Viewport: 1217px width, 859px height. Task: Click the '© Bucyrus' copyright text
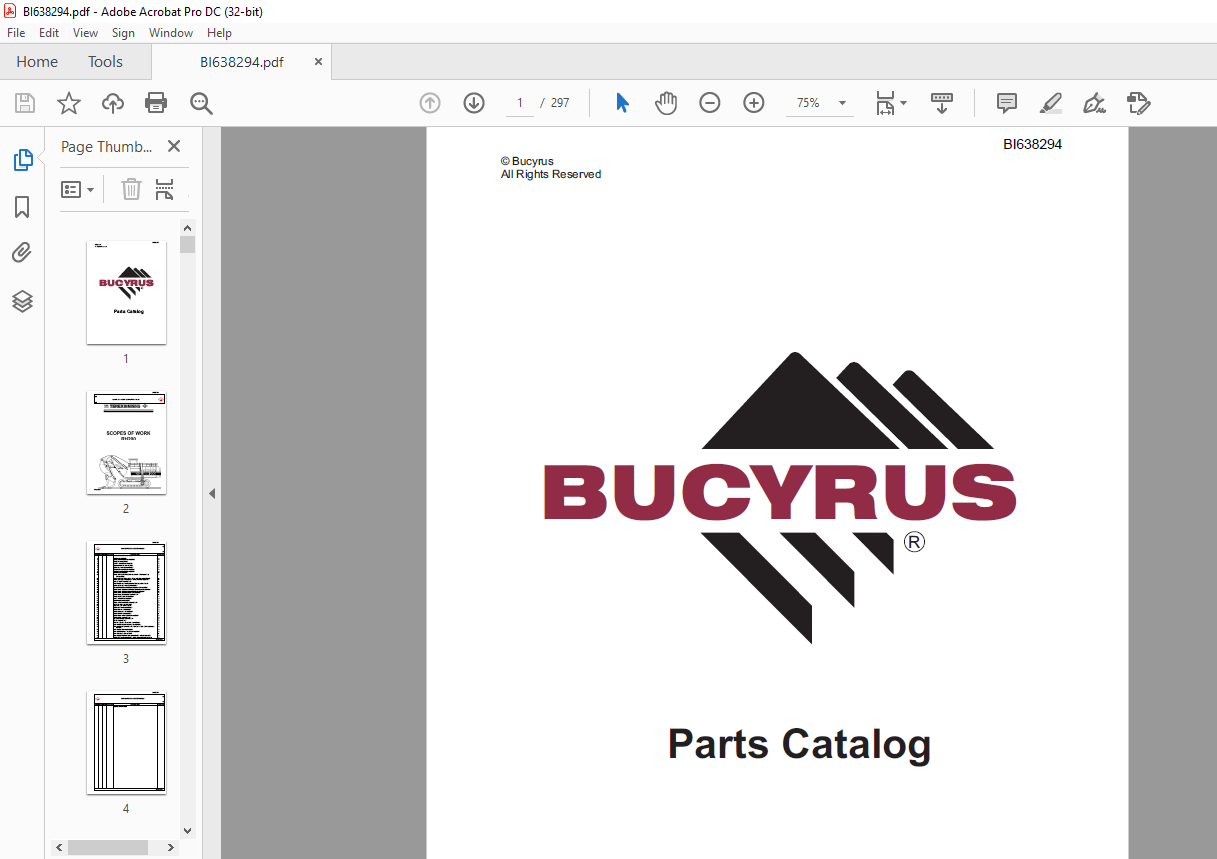click(x=527, y=161)
